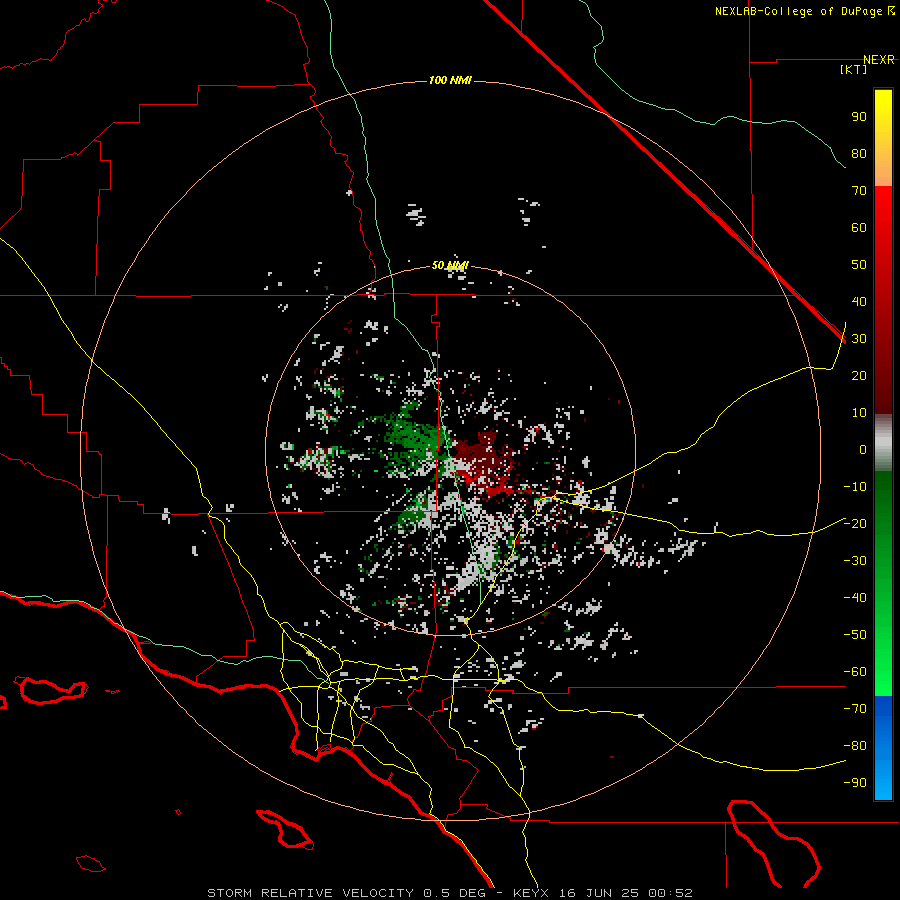Click the 16 JUN 25 date stamp
Image resolution: width=900 pixels, height=900 pixels.
(598, 893)
